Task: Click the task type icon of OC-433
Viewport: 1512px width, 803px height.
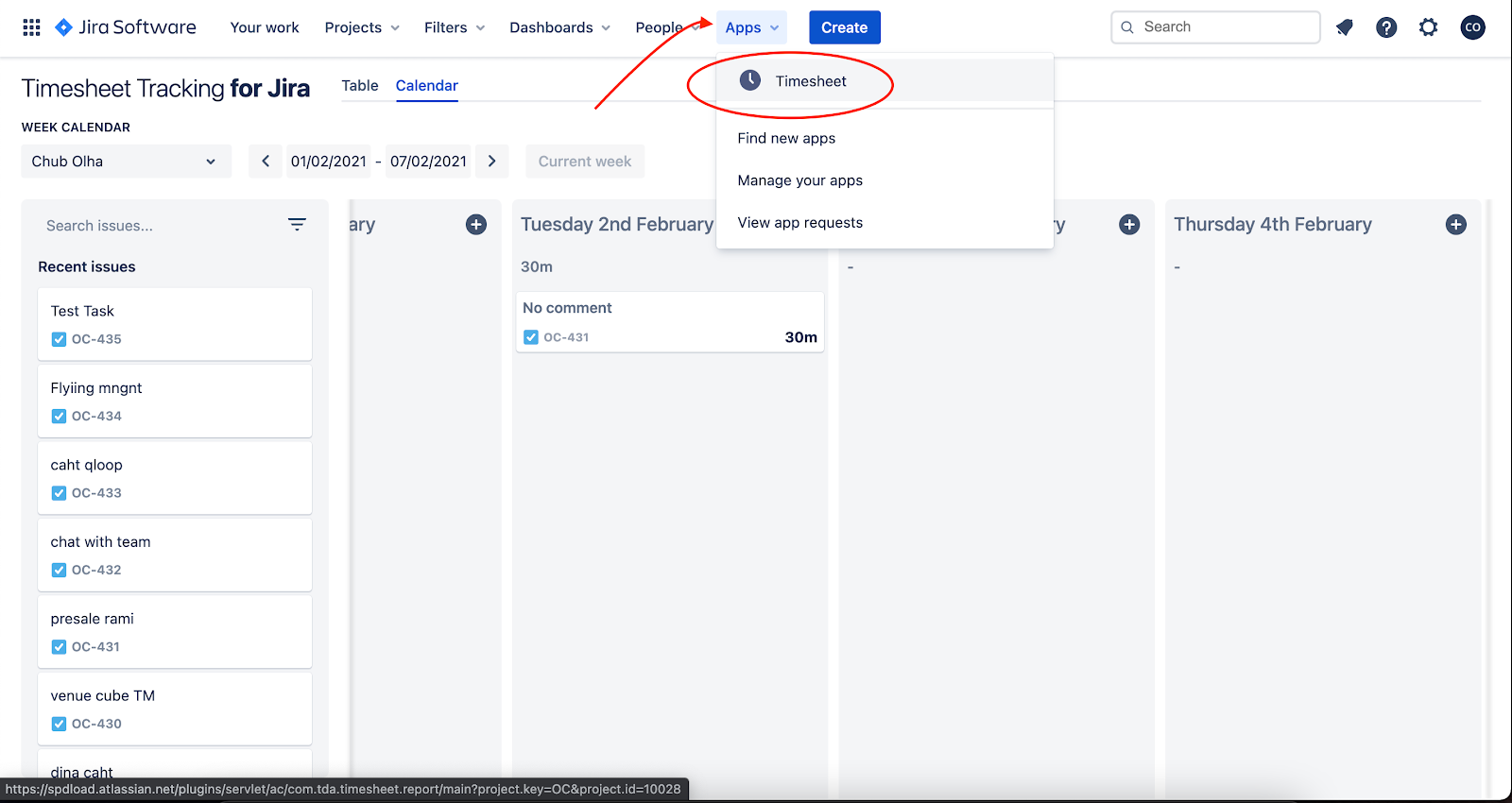Action: point(59,493)
